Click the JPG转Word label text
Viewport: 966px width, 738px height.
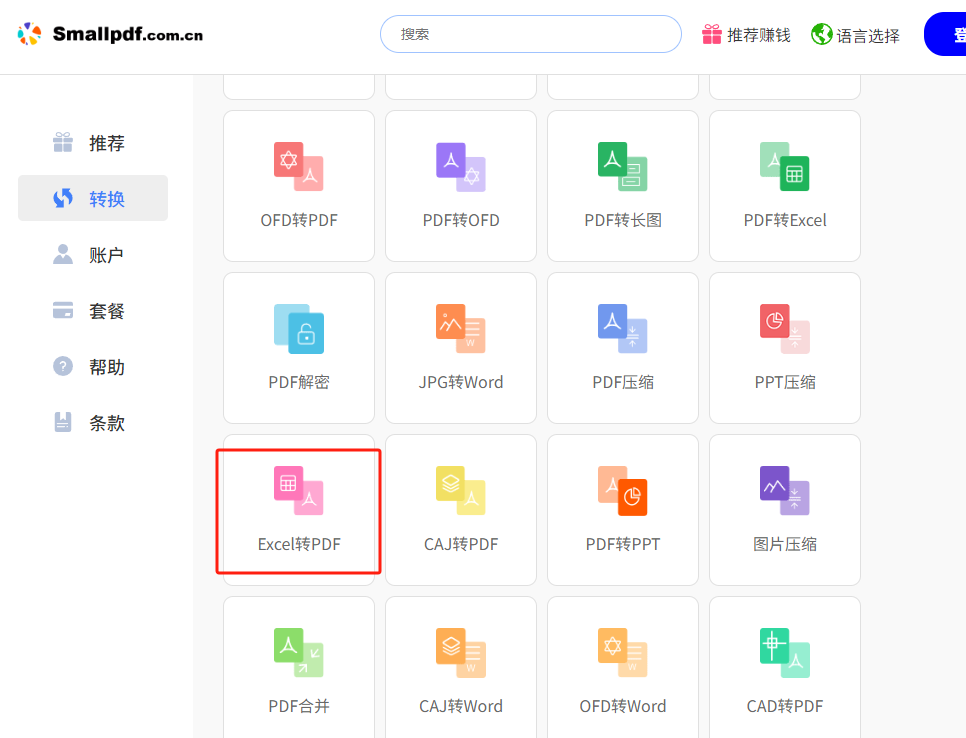[x=461, y=382]
